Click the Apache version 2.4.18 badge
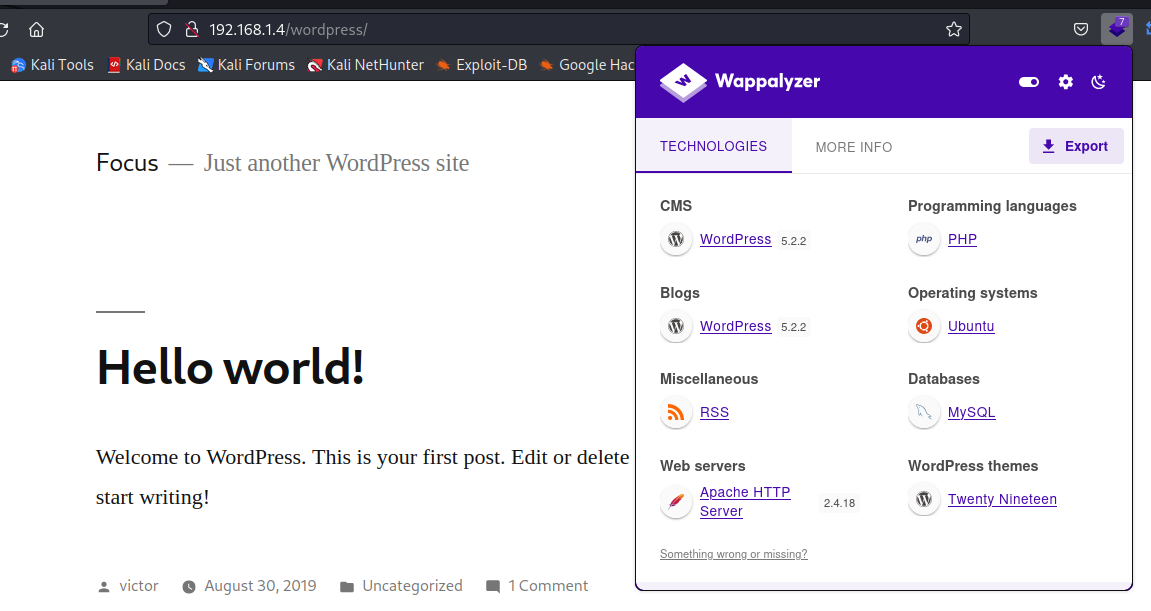 839,503
